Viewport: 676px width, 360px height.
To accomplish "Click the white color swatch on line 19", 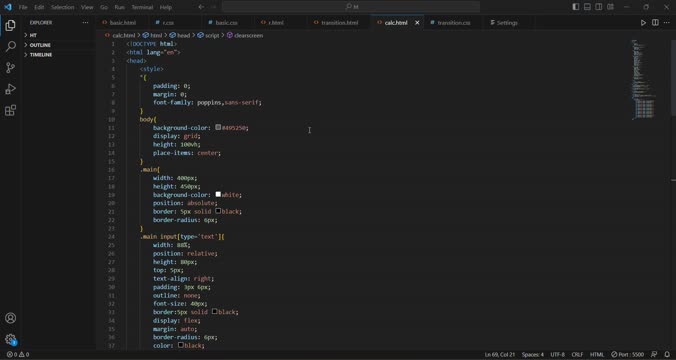I will (x=218, y=194).
